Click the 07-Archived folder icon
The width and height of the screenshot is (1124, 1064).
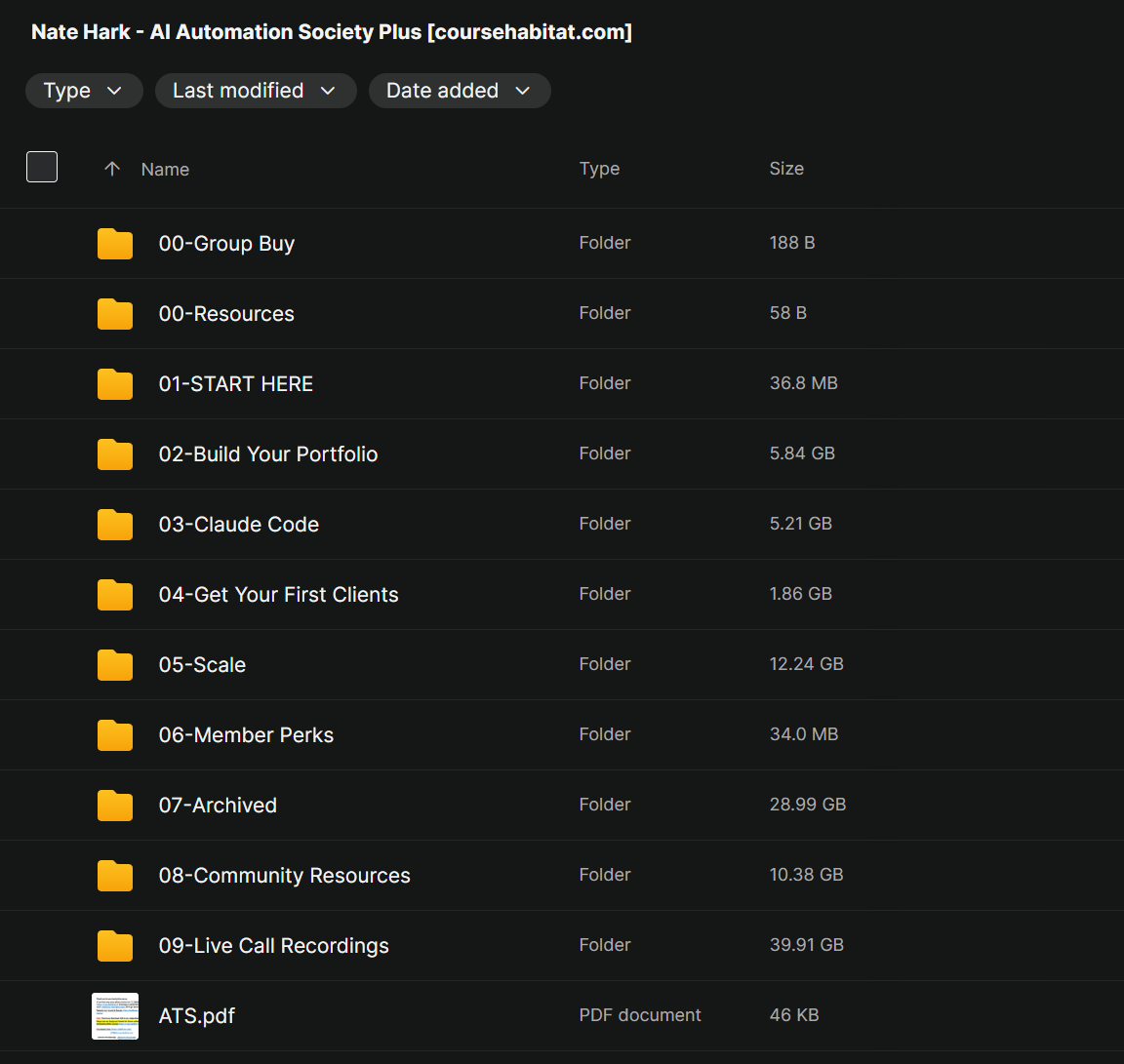coord(115,806)
